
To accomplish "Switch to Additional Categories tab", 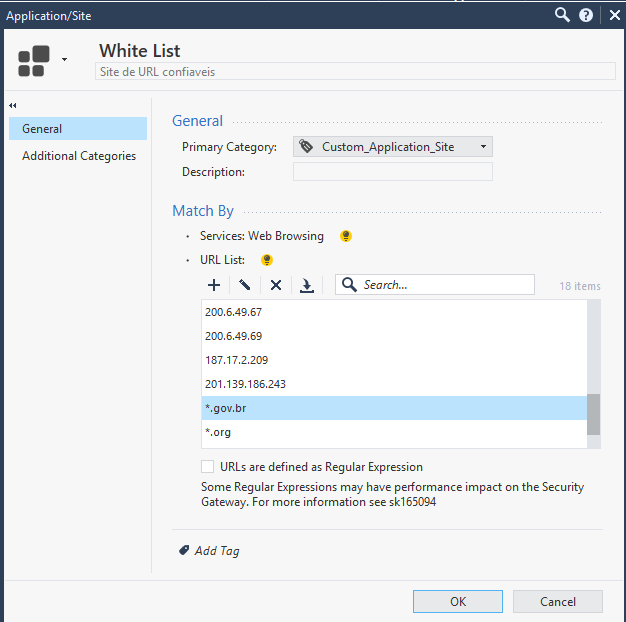I will (x=79, y=156).
